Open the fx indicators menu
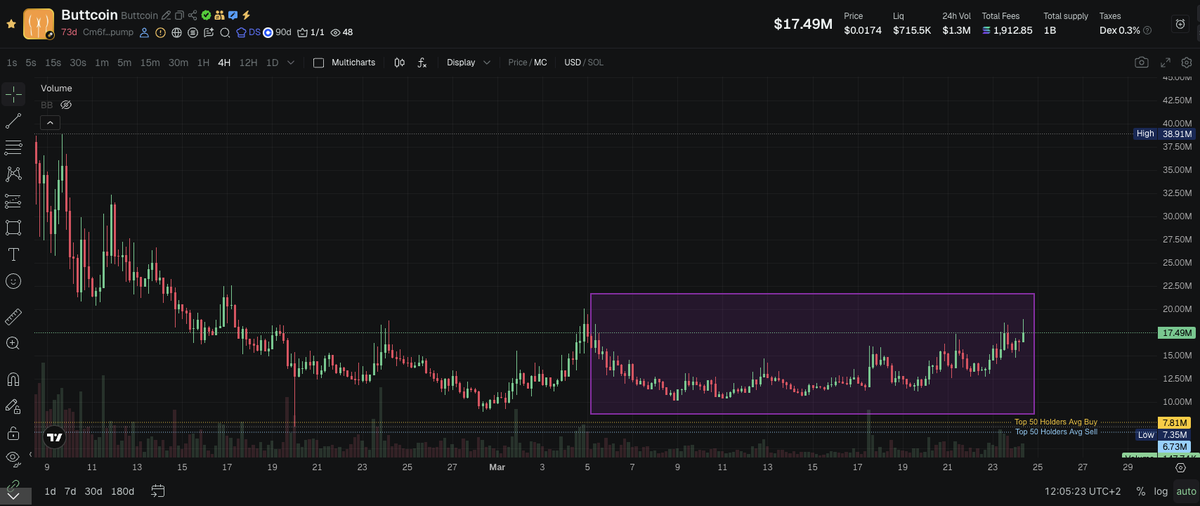The image size is (1200, 506). [422, 62]
